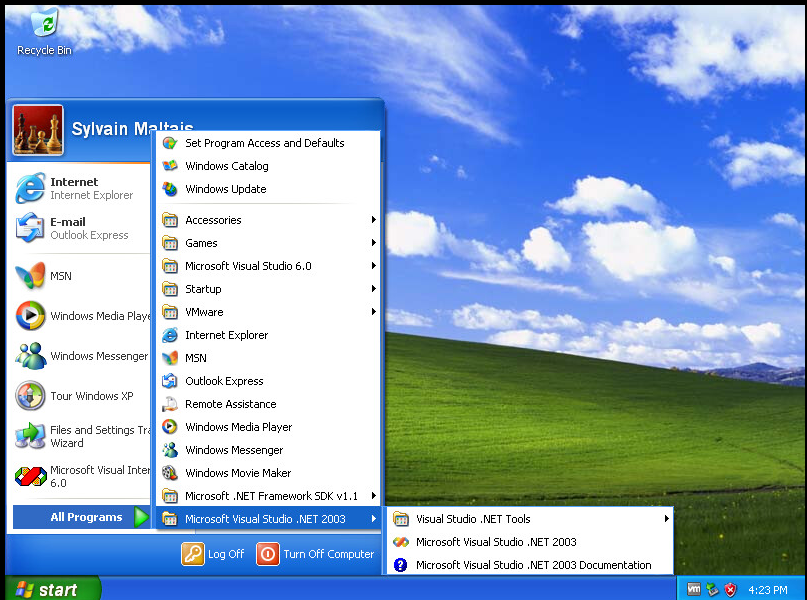The height and width of the screenshot is (600, 807).
Task: Click the security shield tray icon
Action: (731, 589)
